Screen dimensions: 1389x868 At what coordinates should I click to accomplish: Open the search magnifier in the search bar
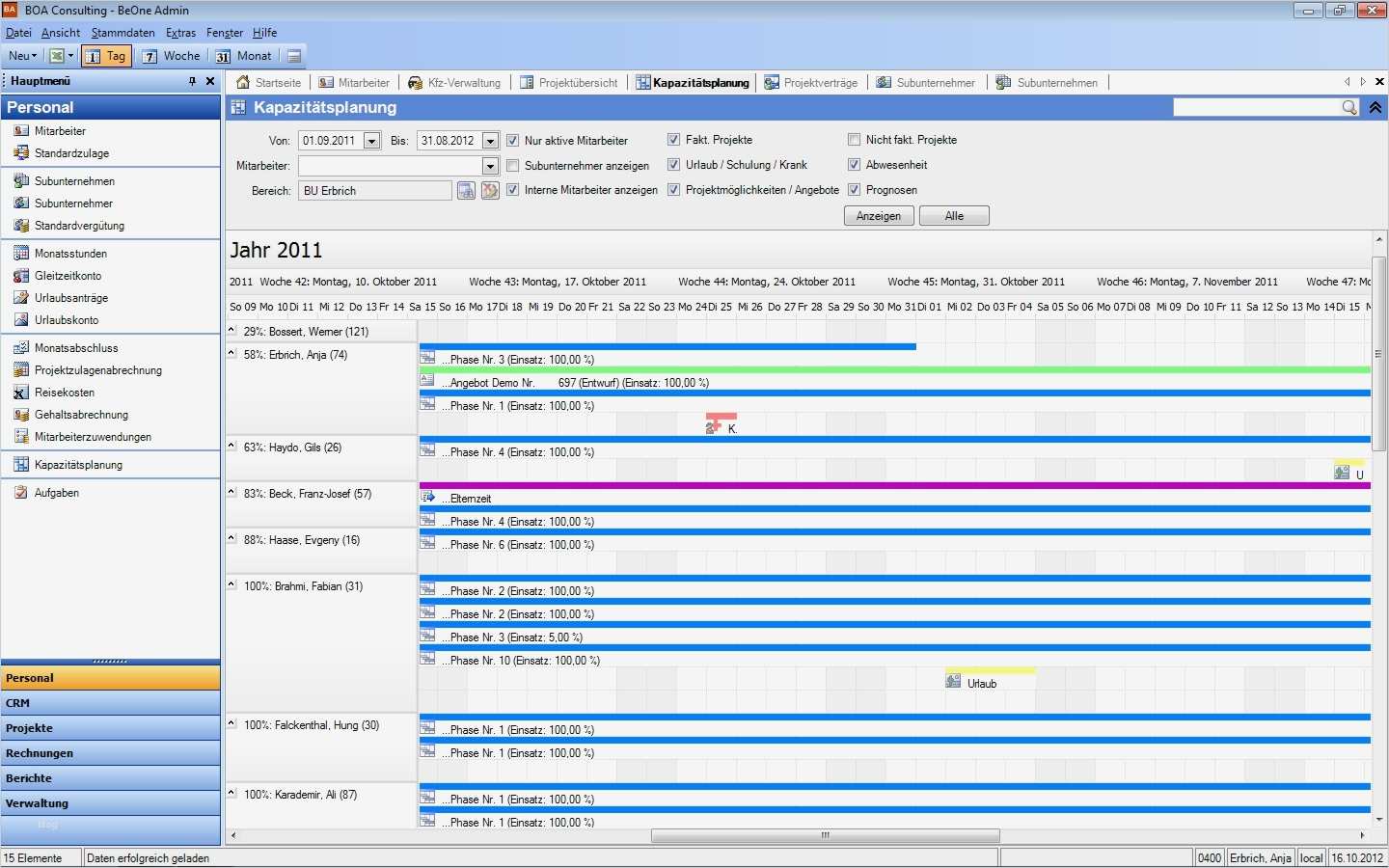point(1349,107)
